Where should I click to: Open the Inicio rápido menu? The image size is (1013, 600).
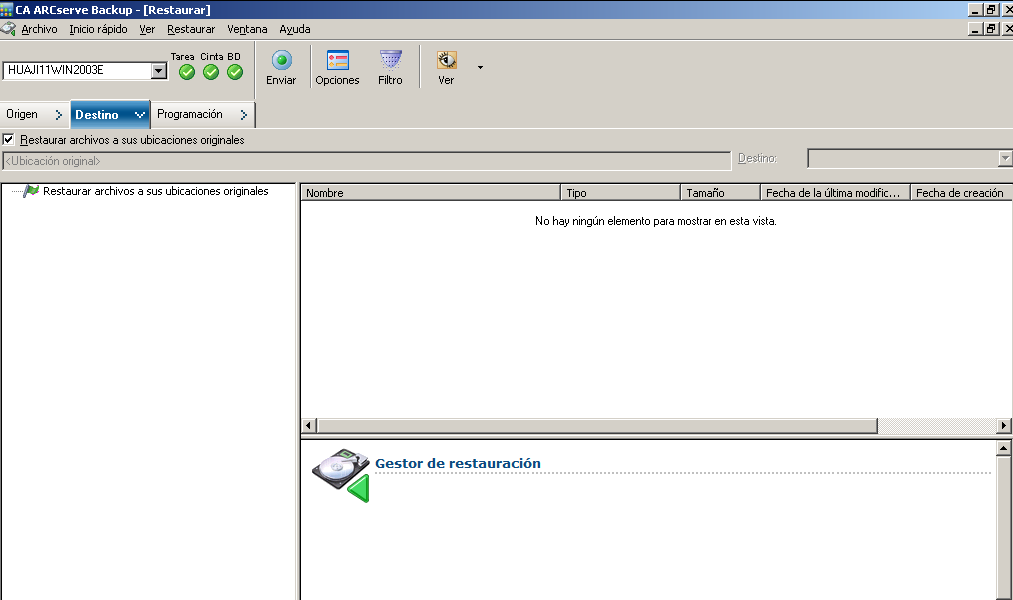coord(98,29)
